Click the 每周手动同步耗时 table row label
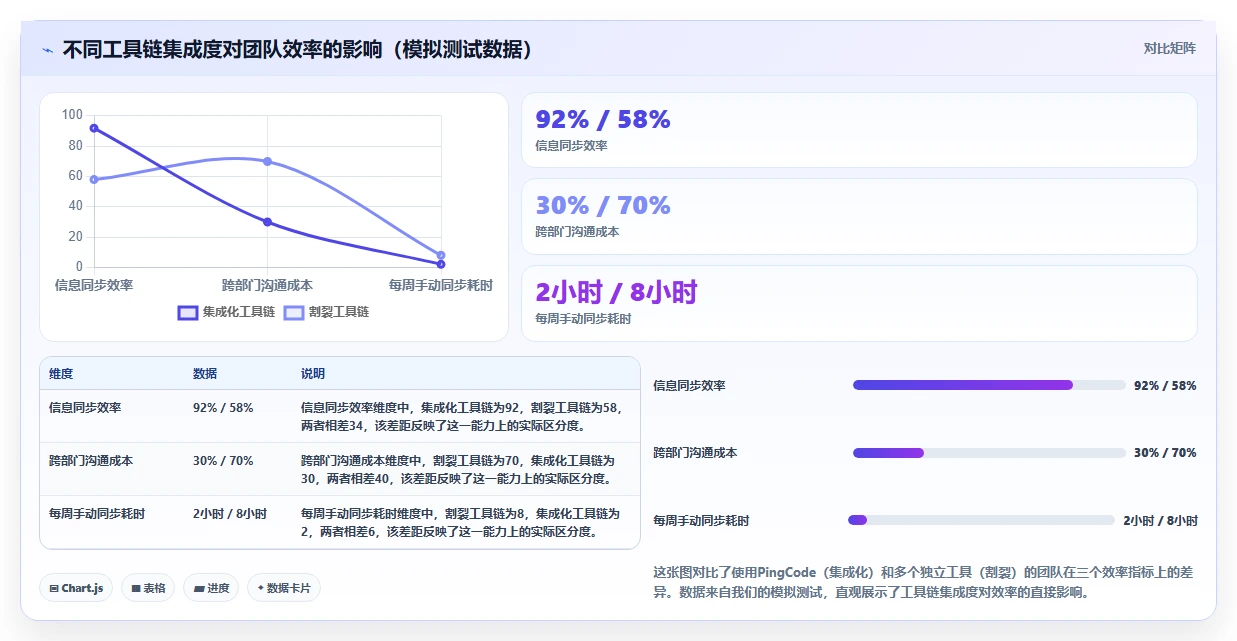1237x641 pixels. [97, 514]
